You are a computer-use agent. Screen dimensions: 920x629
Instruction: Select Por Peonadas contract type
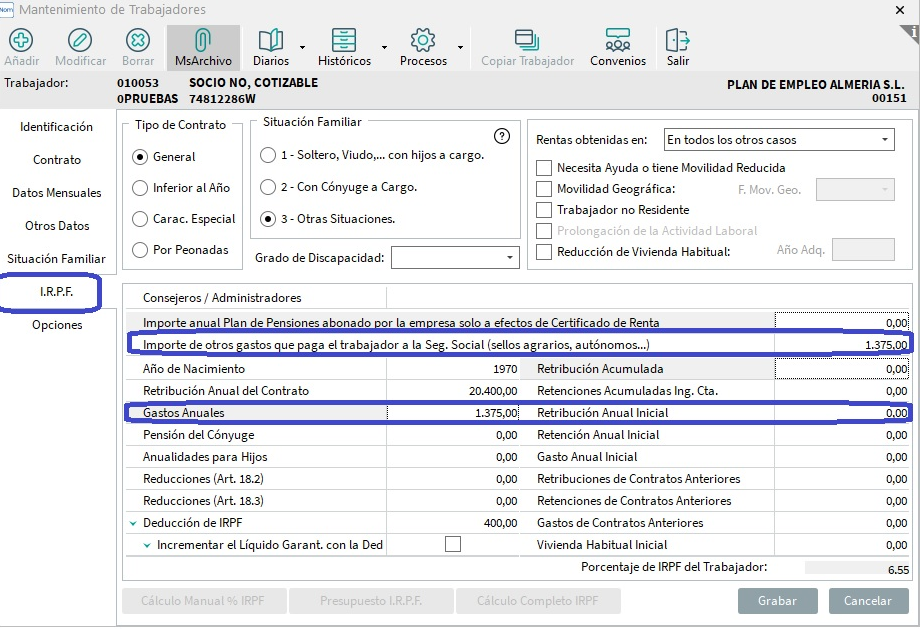(140, 250)
